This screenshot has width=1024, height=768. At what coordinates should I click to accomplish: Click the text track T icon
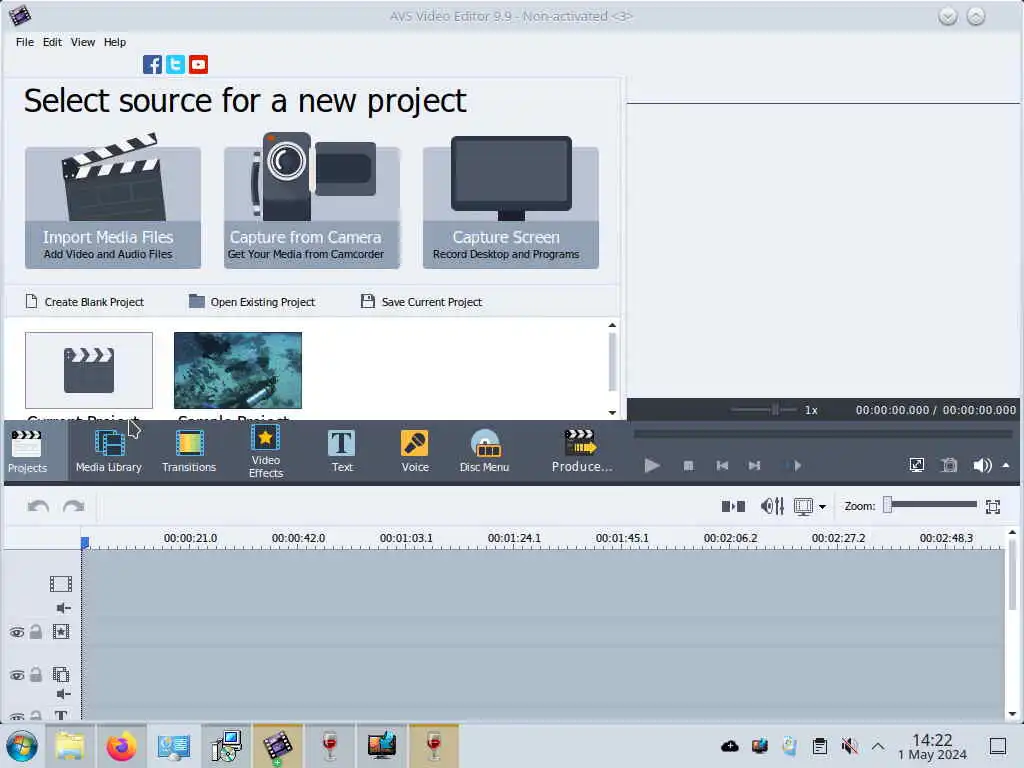[61, 716]
